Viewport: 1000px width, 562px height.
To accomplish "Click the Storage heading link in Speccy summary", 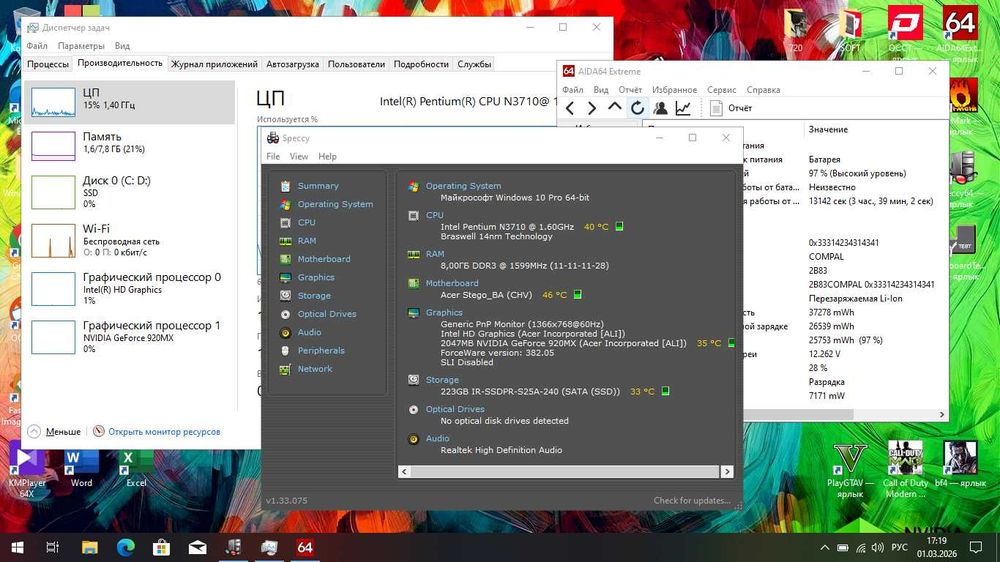I will [442, 380].
